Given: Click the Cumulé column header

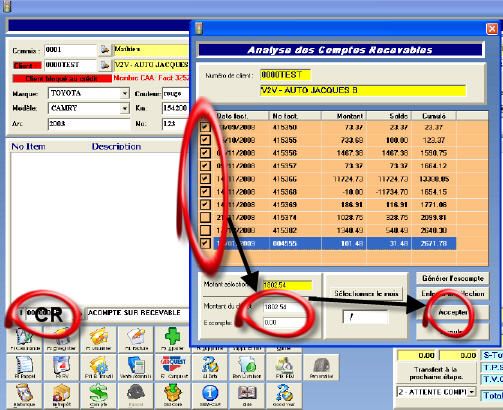Looking at the screenshot, I should point(434,116).
